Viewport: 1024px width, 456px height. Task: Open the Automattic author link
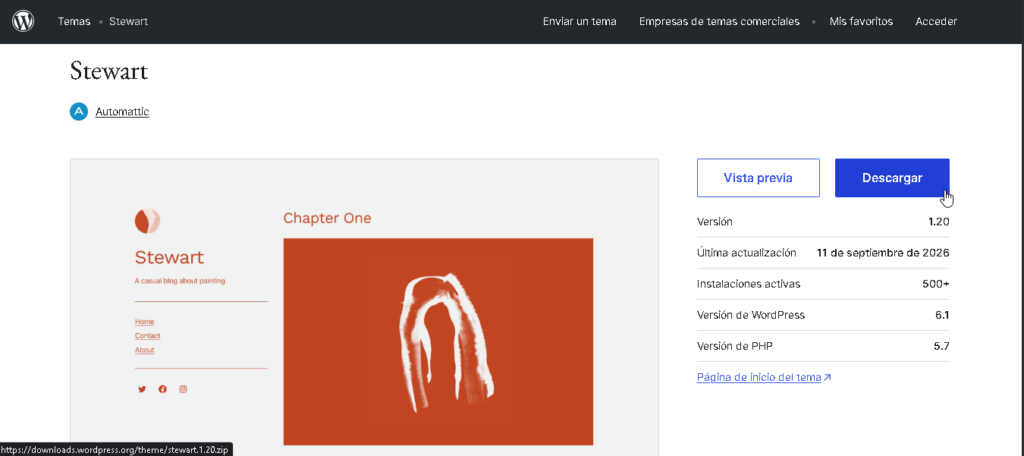coord(122,112)
